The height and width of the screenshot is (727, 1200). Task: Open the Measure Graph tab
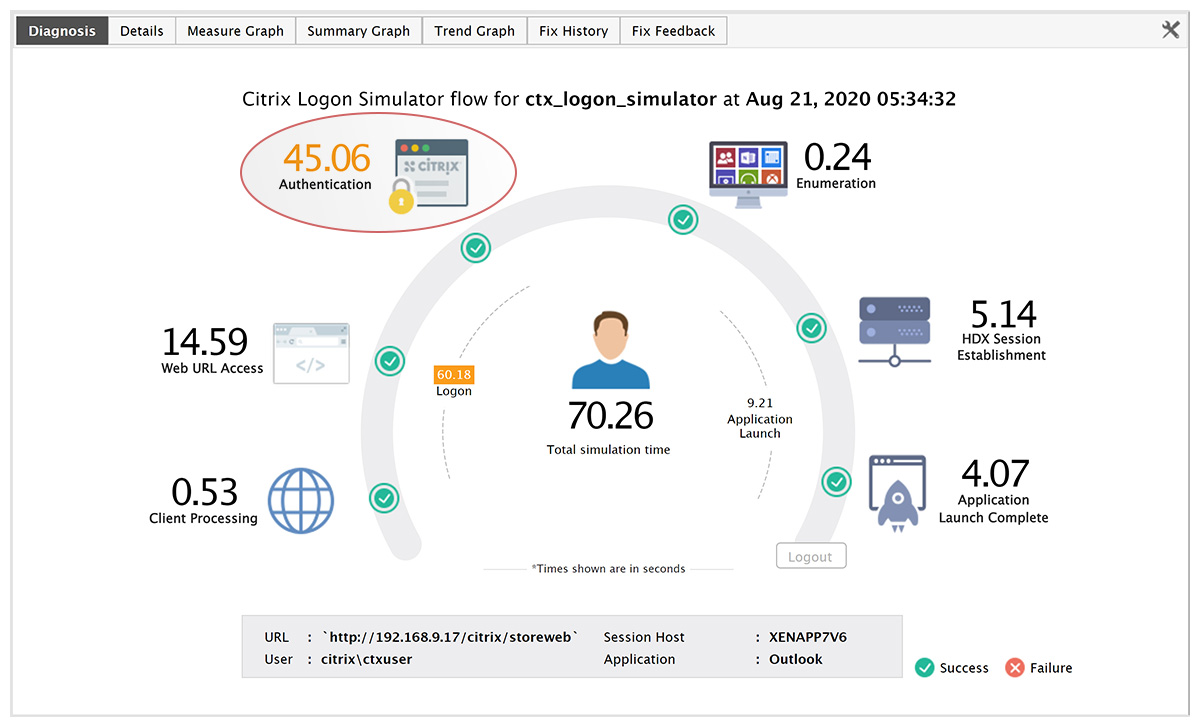coord(236,31)
